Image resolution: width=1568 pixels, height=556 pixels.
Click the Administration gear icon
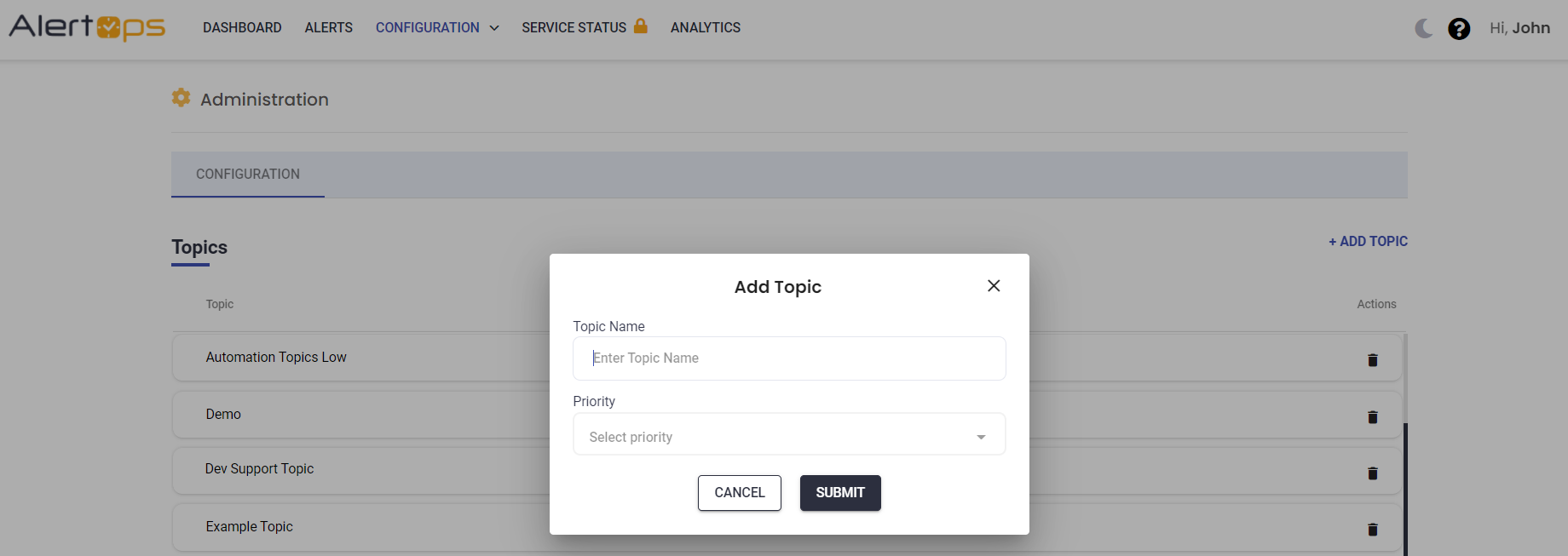point(181,98)
